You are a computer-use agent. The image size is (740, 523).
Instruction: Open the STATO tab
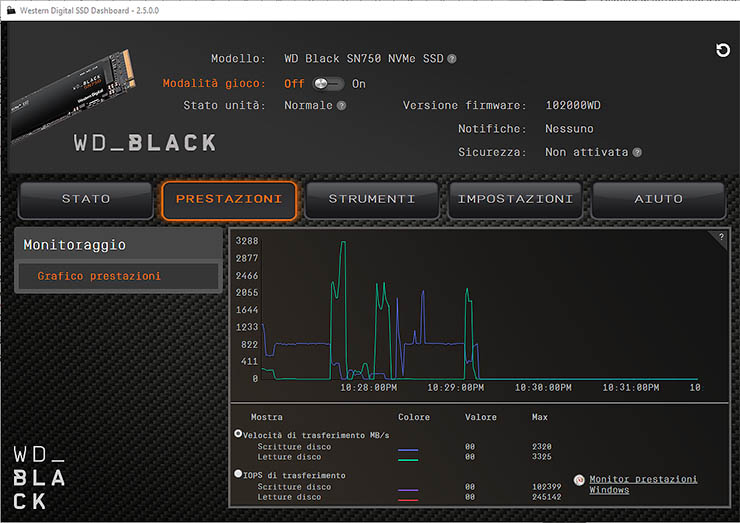click(x=86, y=199)
